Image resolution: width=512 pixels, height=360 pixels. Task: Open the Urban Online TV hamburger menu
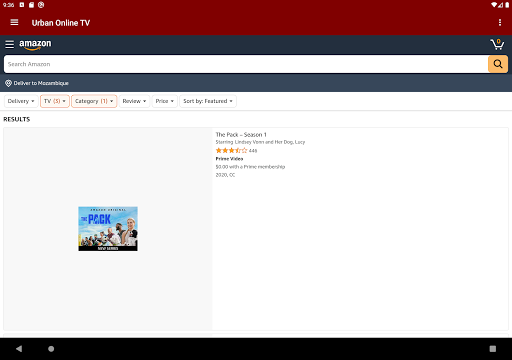tap(14, 22)
